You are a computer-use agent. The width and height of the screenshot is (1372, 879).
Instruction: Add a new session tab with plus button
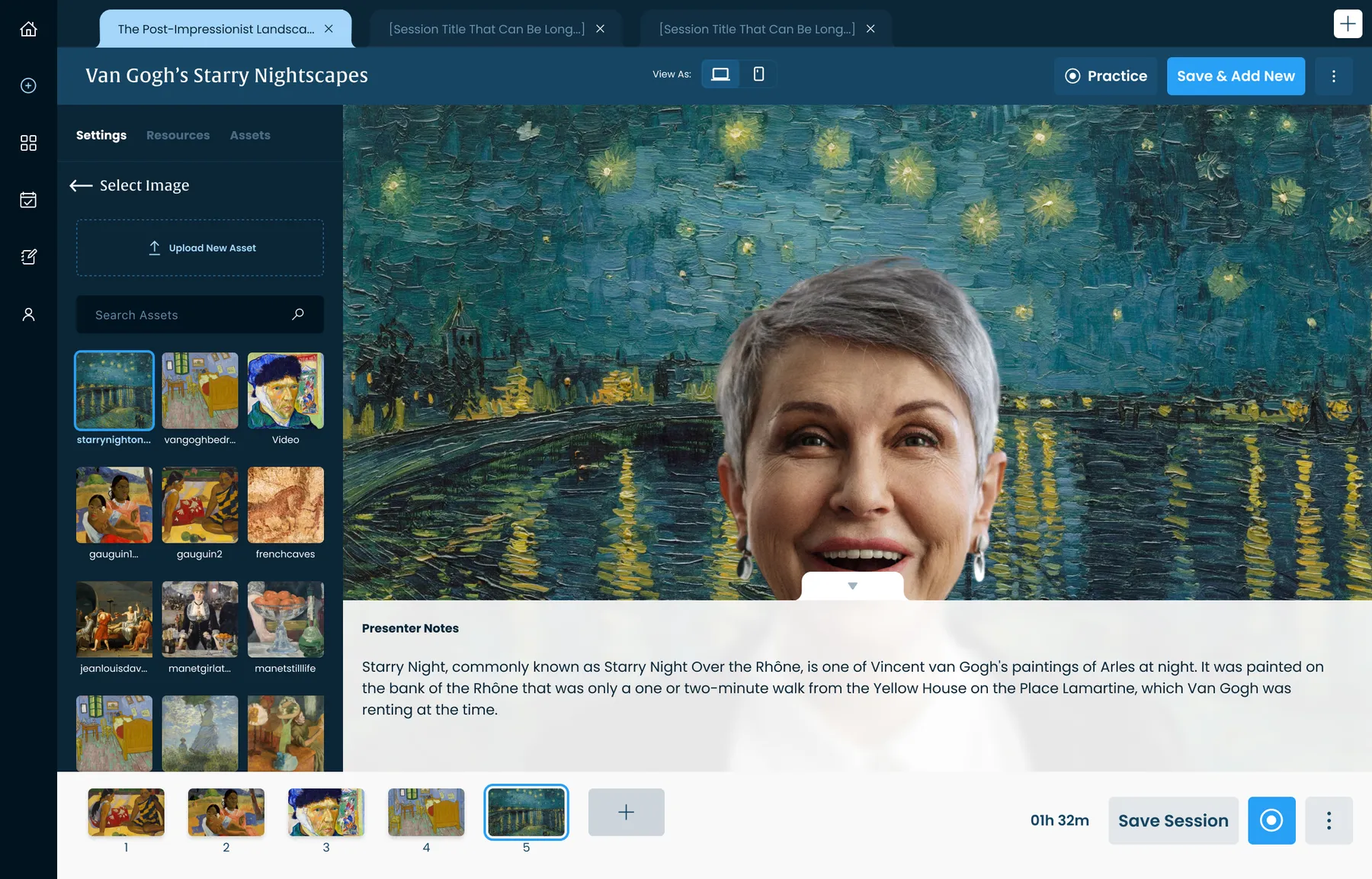tap(1348, 24)
